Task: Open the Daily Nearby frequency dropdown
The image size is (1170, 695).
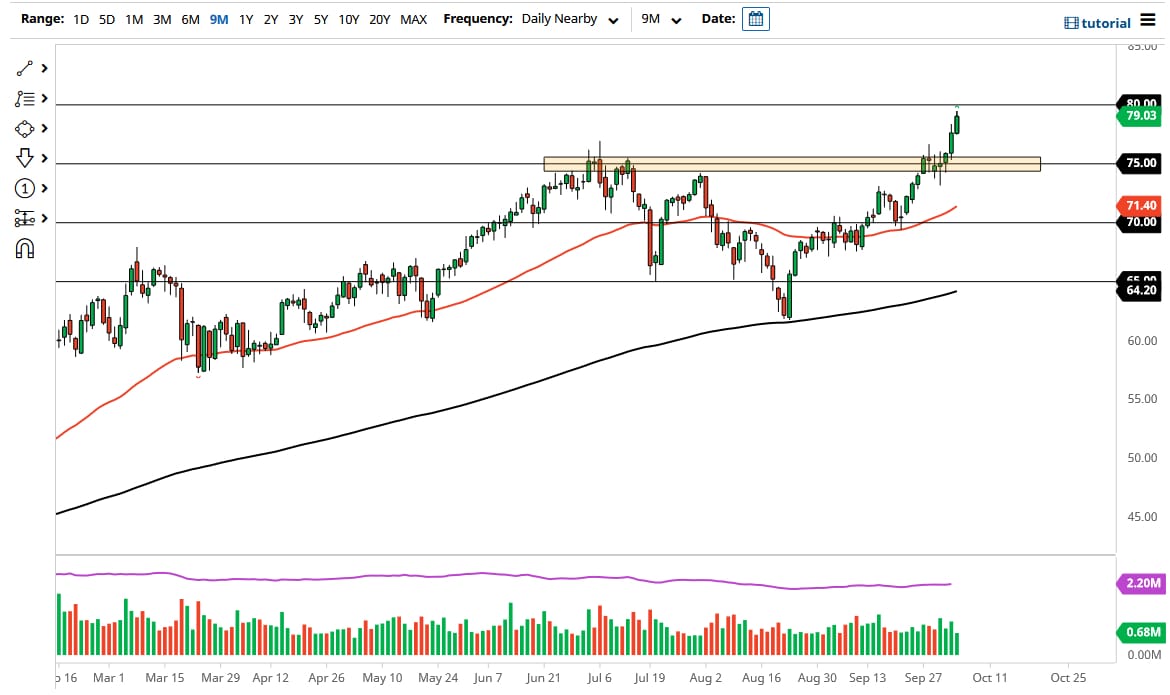Action: (x=569, y=19)
